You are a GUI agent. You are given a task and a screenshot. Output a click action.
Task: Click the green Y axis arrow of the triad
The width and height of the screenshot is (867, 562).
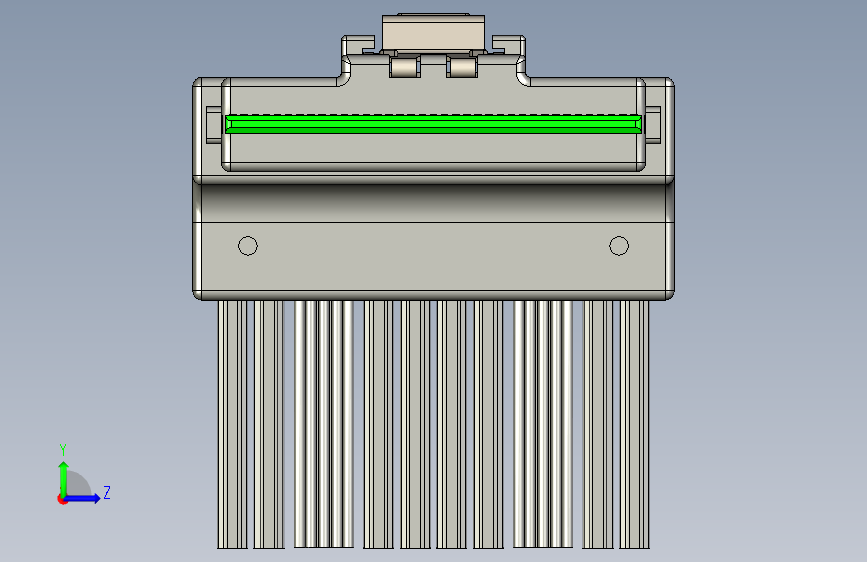point(64,479)
